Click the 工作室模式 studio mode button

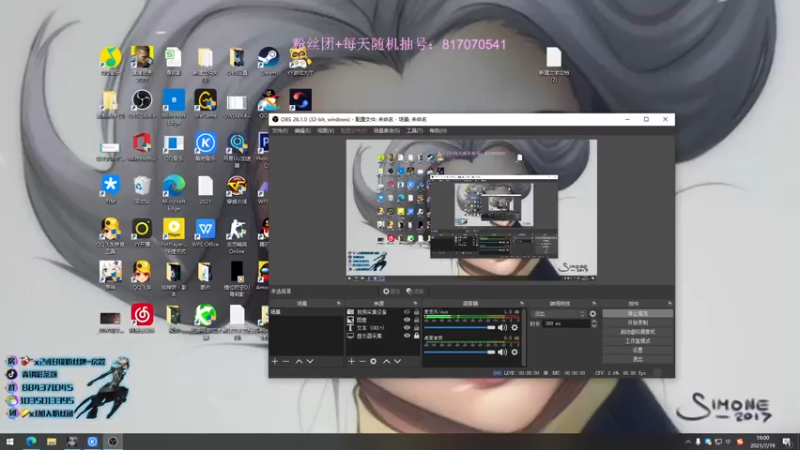point(638,341)
